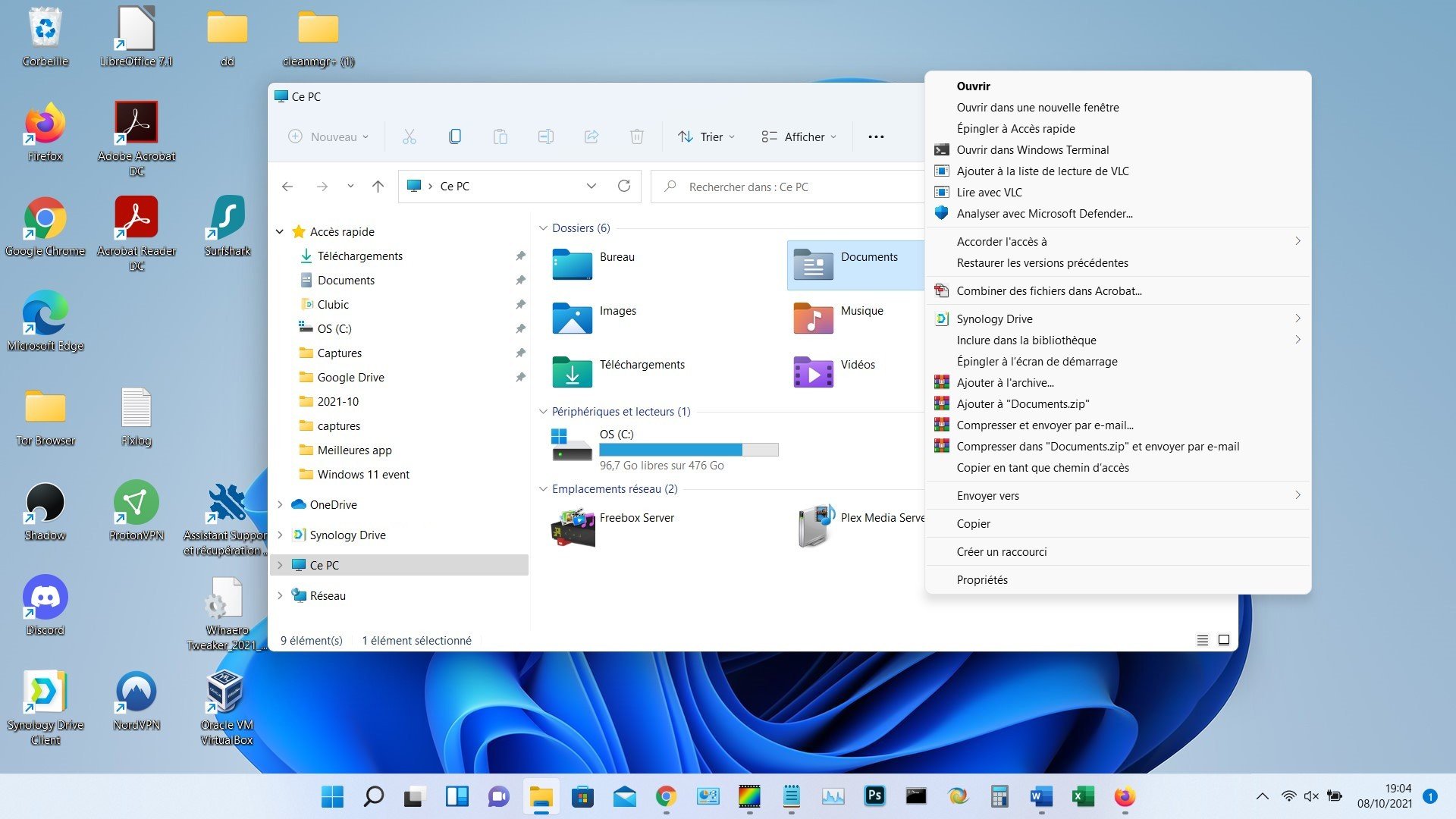Click the Back navigation arrow
Image resolution: width=1456 pixels, height=819 pixels.
287,186
